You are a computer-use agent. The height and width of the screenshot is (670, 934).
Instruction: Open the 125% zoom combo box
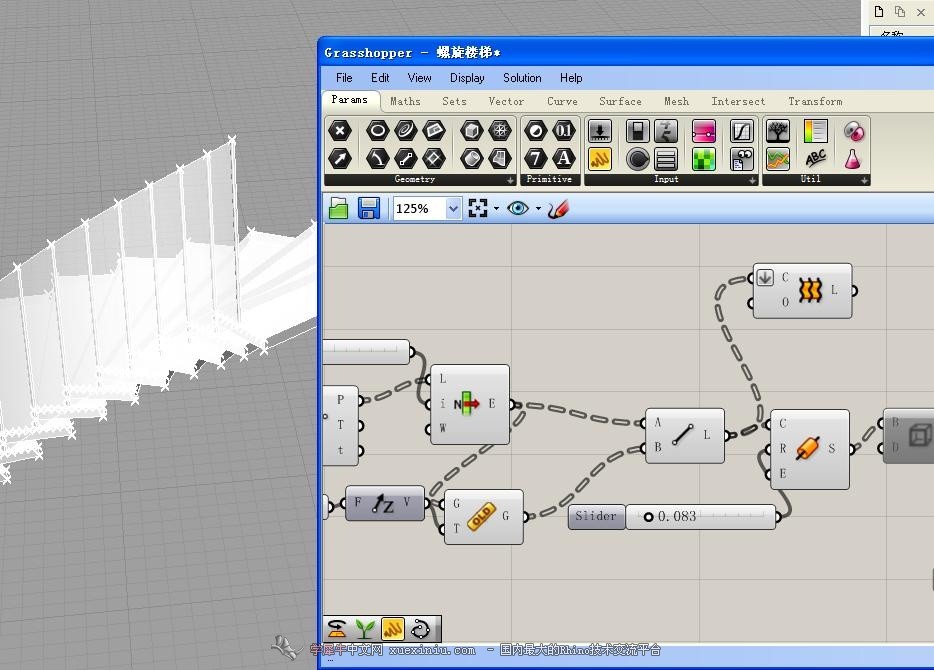tap(427, 208)
